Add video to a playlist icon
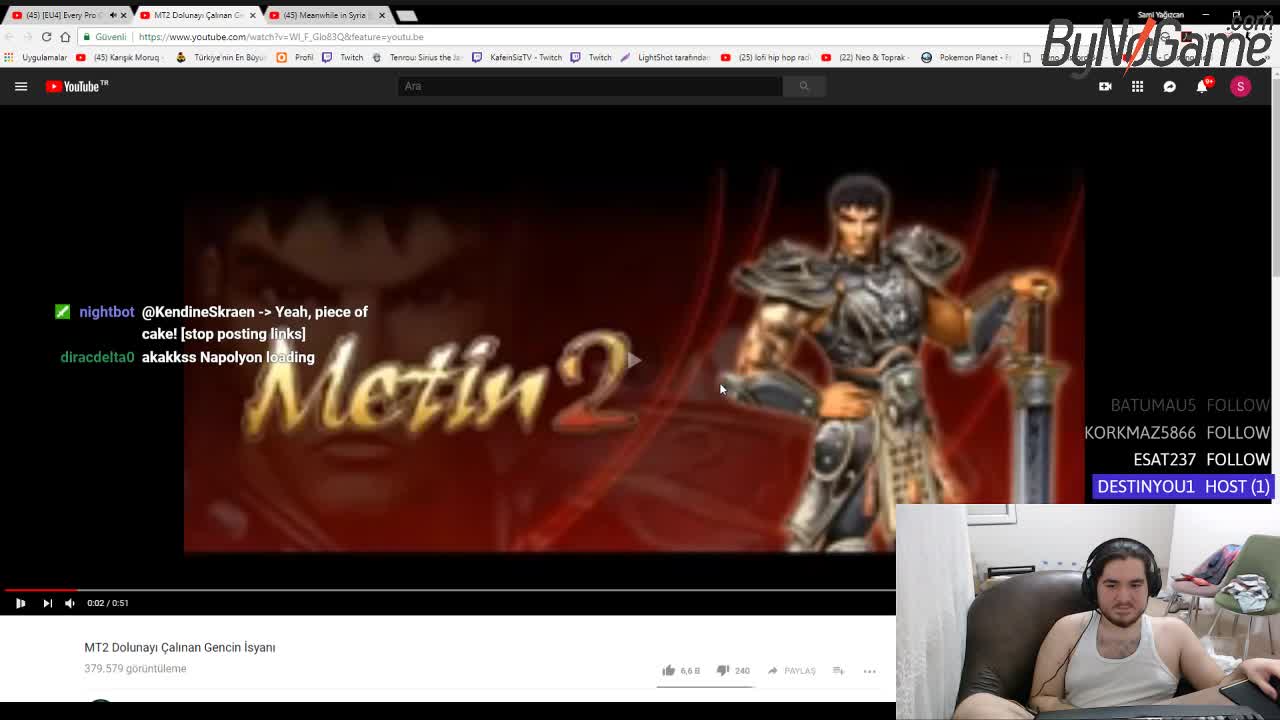The image size is (1280, 720). 838,670
